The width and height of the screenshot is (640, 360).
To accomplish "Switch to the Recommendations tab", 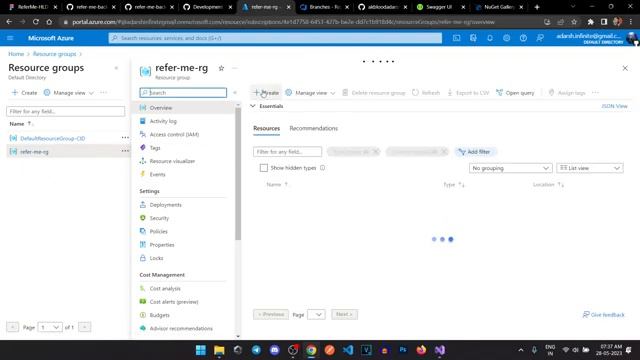I will tap(313, 128).
